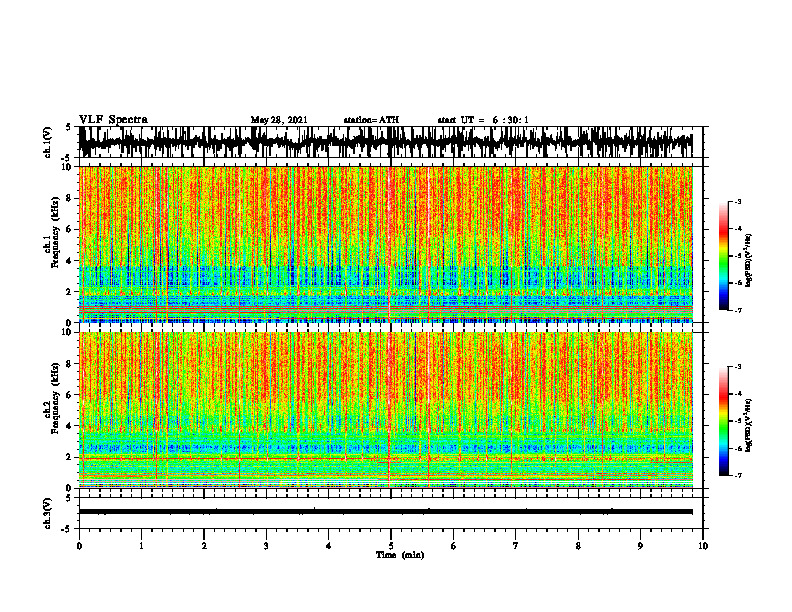Click the ch.2 spectrogram color bar

click(x=723, y=421)
